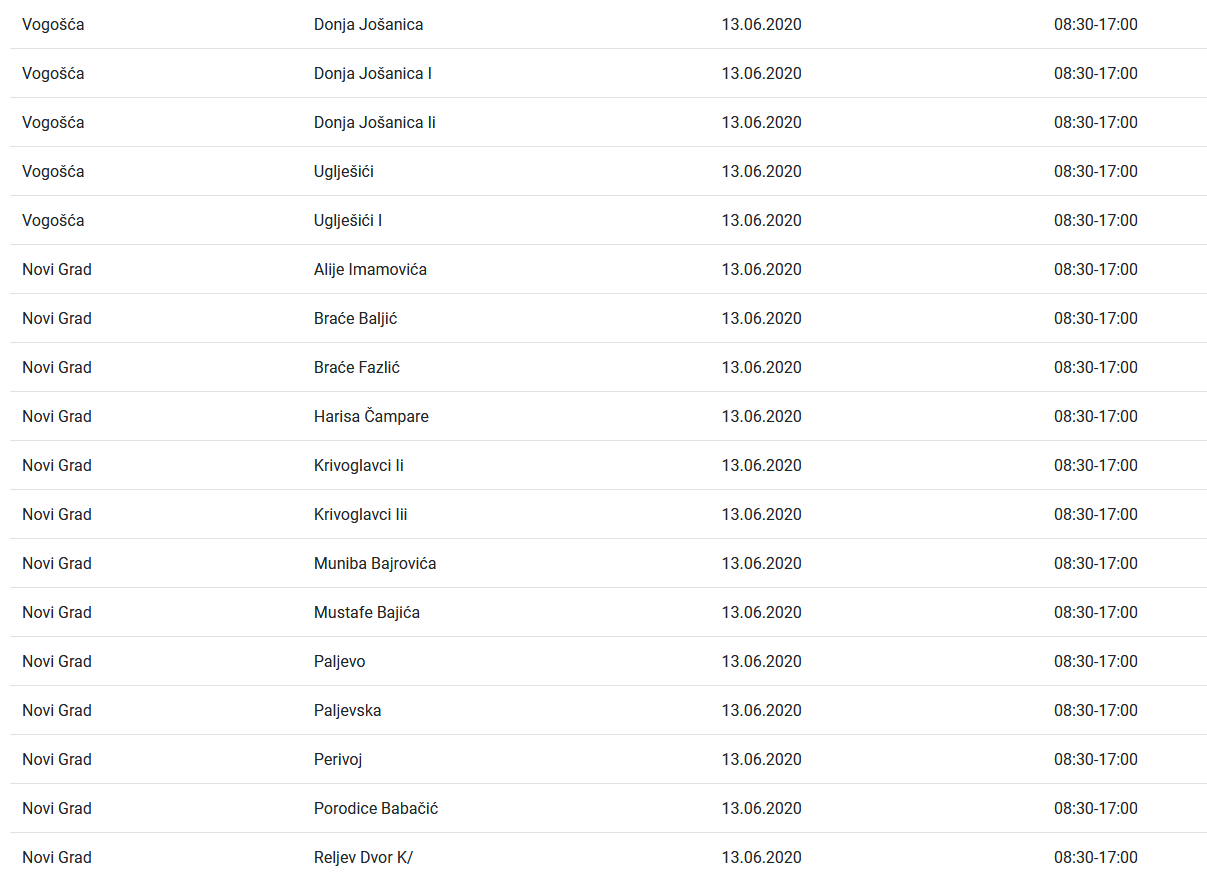Click the Porodice Babačić street name
The width and height of the screenshot is (1207, 878).
376,809
